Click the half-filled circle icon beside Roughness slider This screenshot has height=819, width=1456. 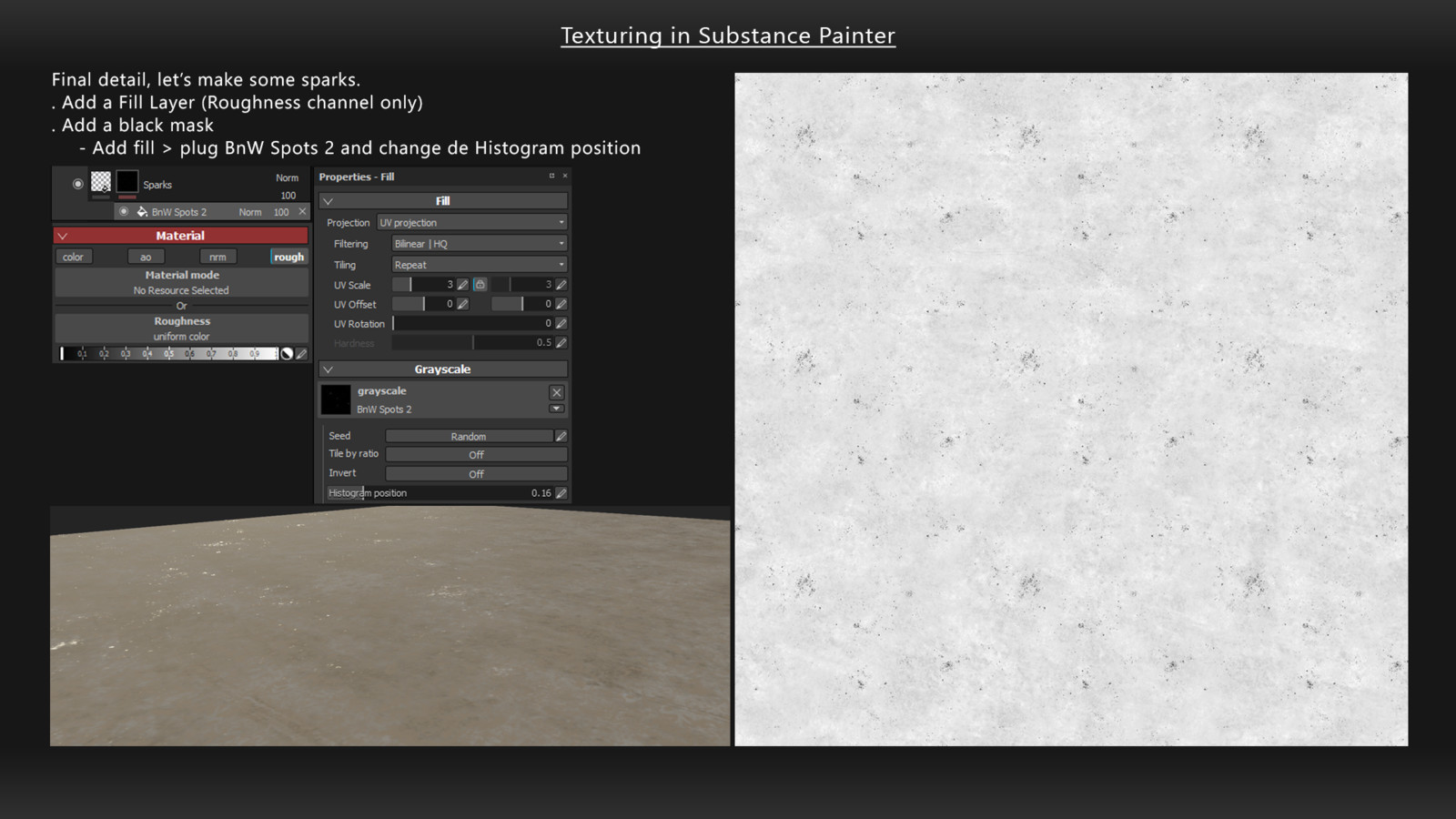[x=287, y=354]
